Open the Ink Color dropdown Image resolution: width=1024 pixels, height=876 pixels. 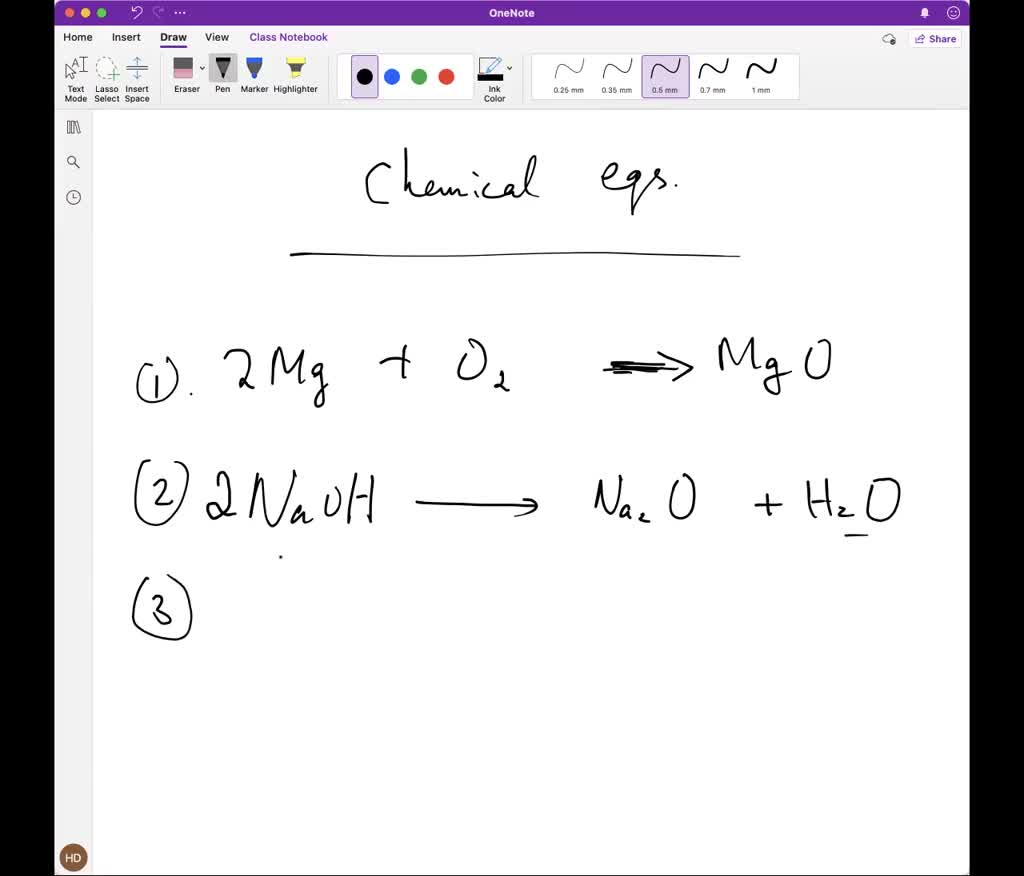tap(509, 68)
